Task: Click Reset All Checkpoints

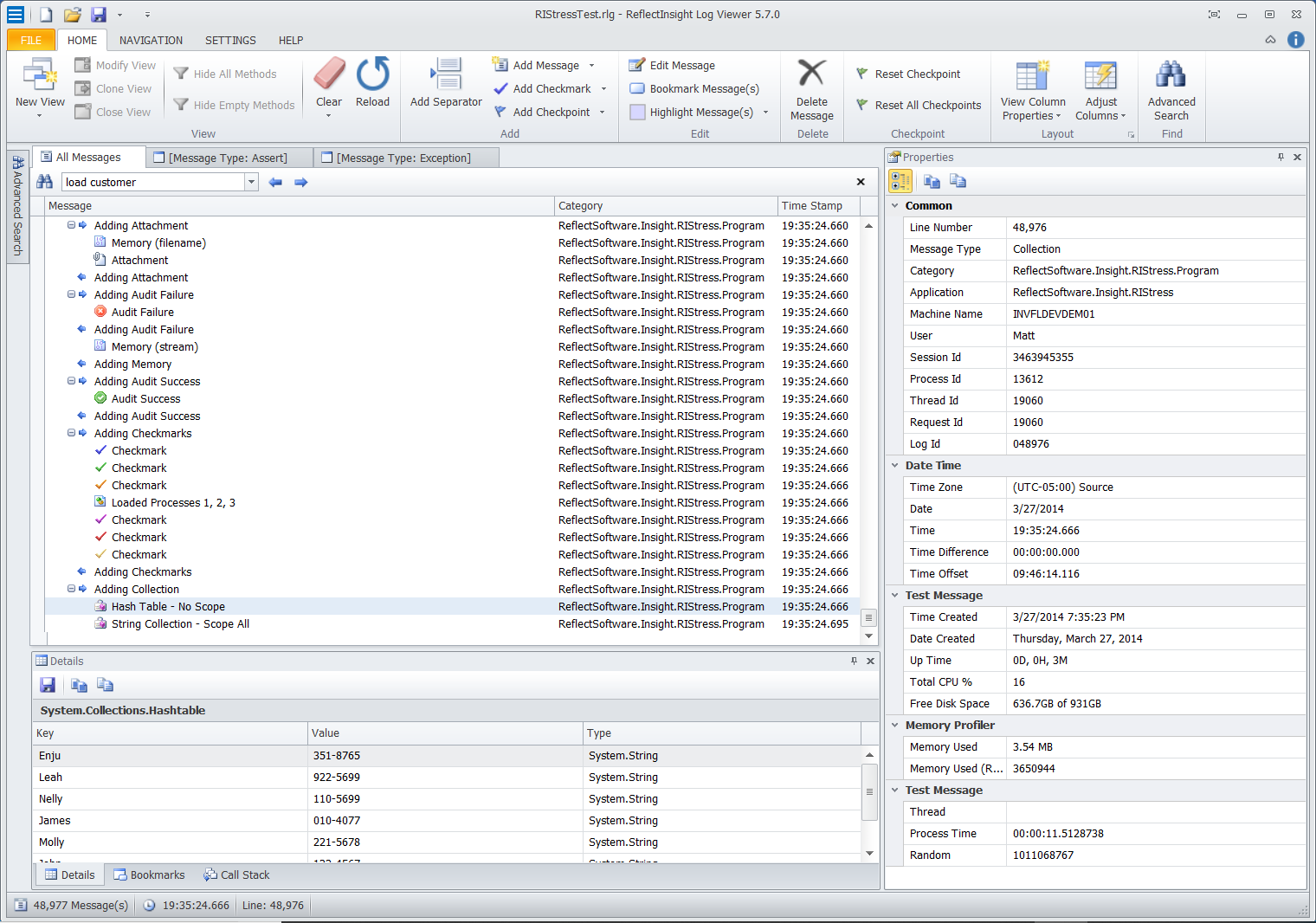Action: tap(919, 105)
